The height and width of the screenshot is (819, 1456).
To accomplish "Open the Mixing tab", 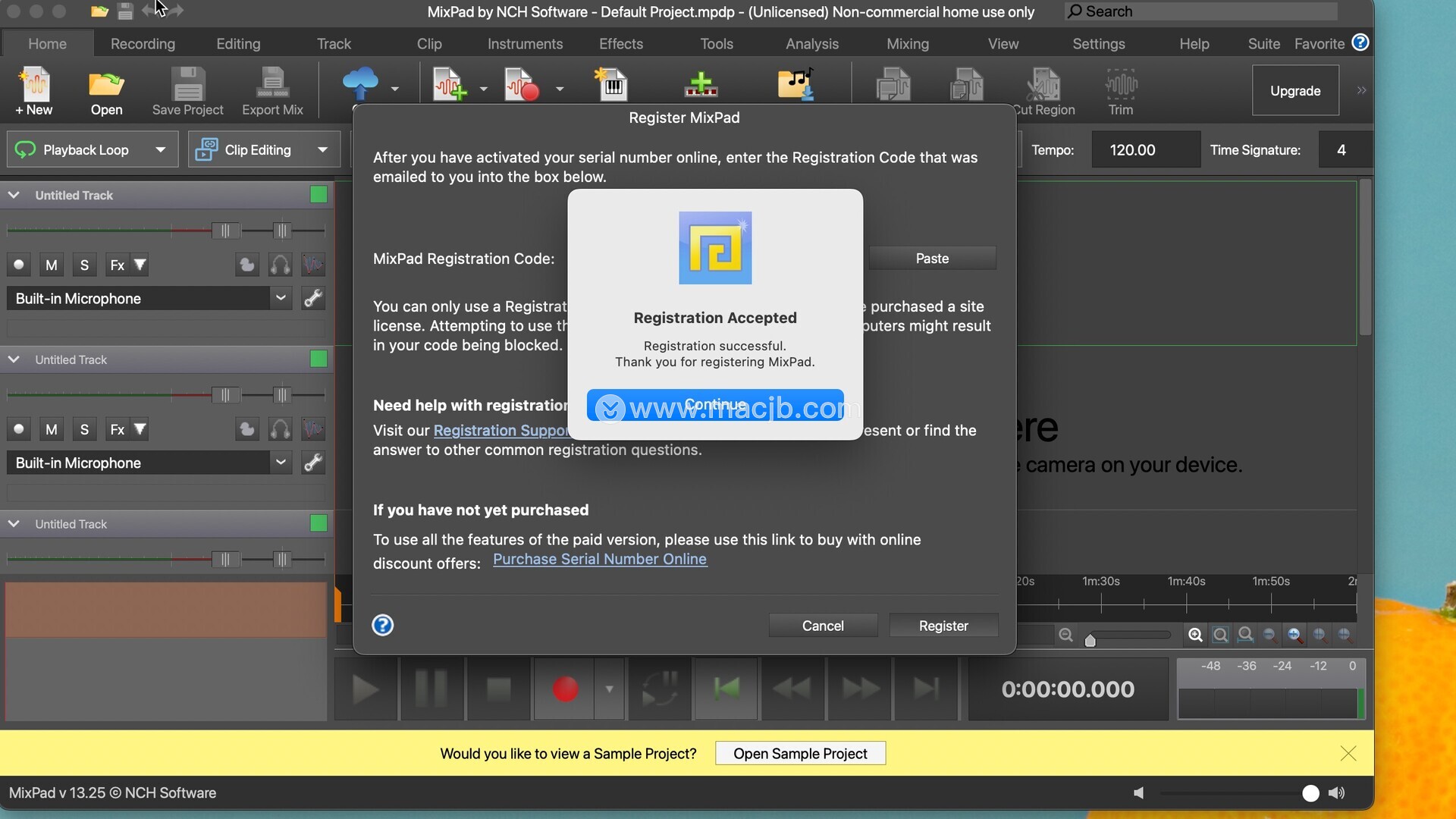I will pyautogui.click(x=907, y=43).
